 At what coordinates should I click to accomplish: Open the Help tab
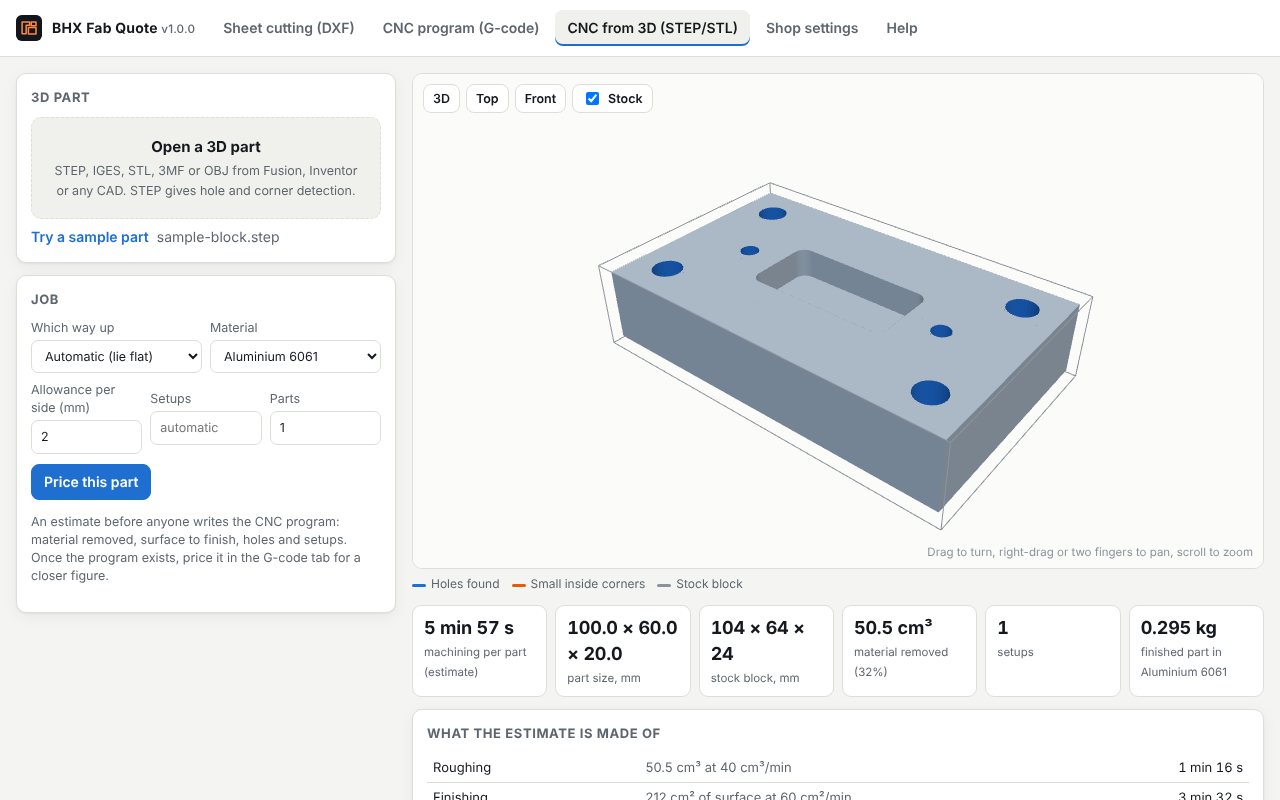point(902,28)
